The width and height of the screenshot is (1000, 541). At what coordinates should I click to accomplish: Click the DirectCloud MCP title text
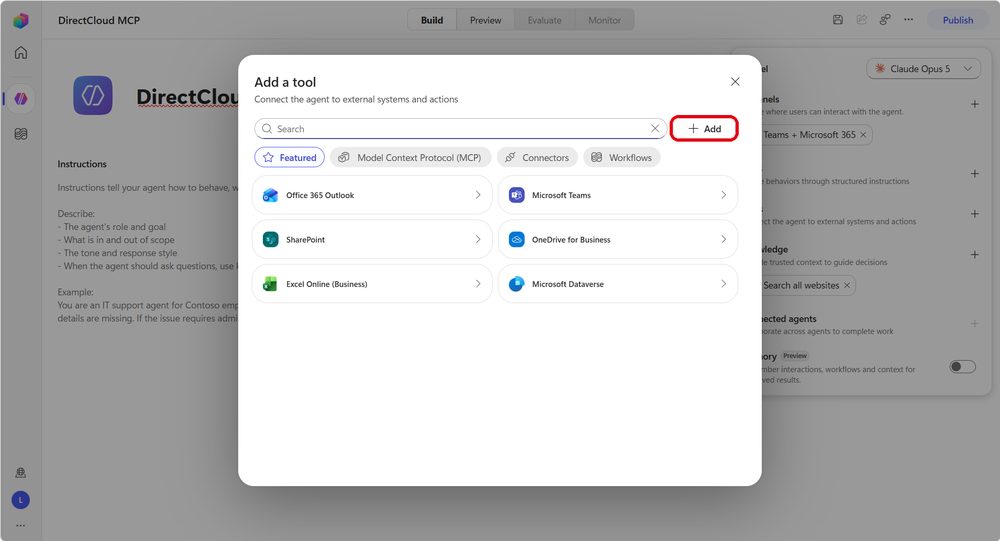pyautogui.click(x=99, y=20)
